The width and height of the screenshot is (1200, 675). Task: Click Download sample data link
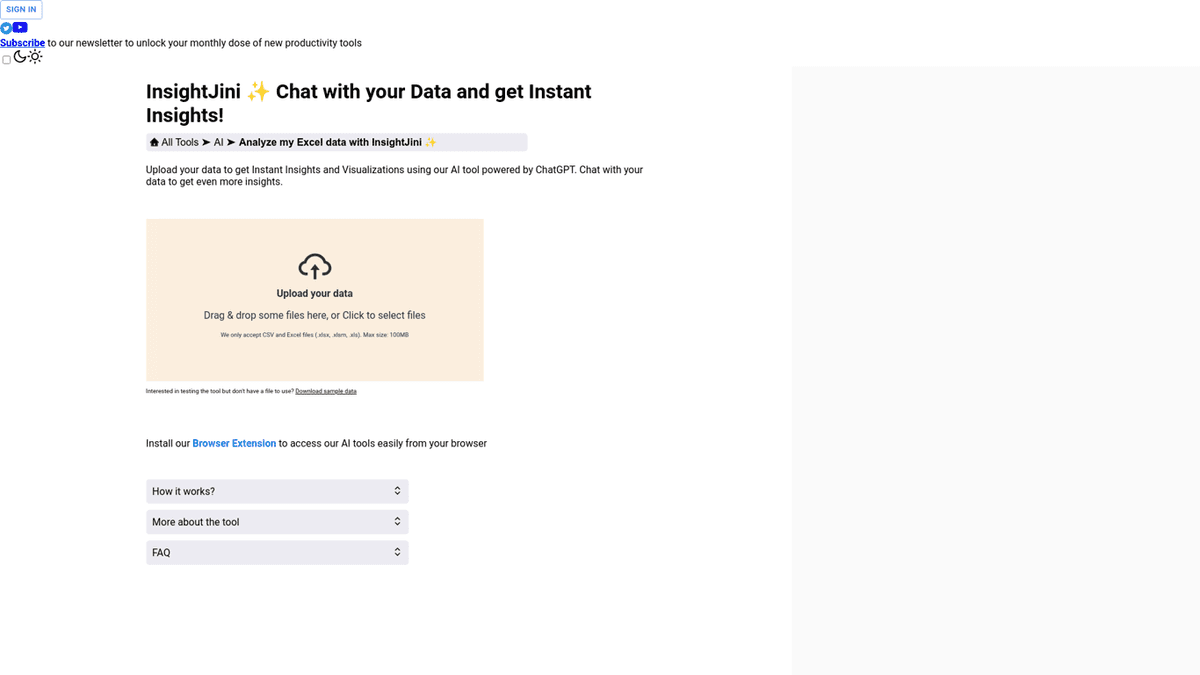326,391
